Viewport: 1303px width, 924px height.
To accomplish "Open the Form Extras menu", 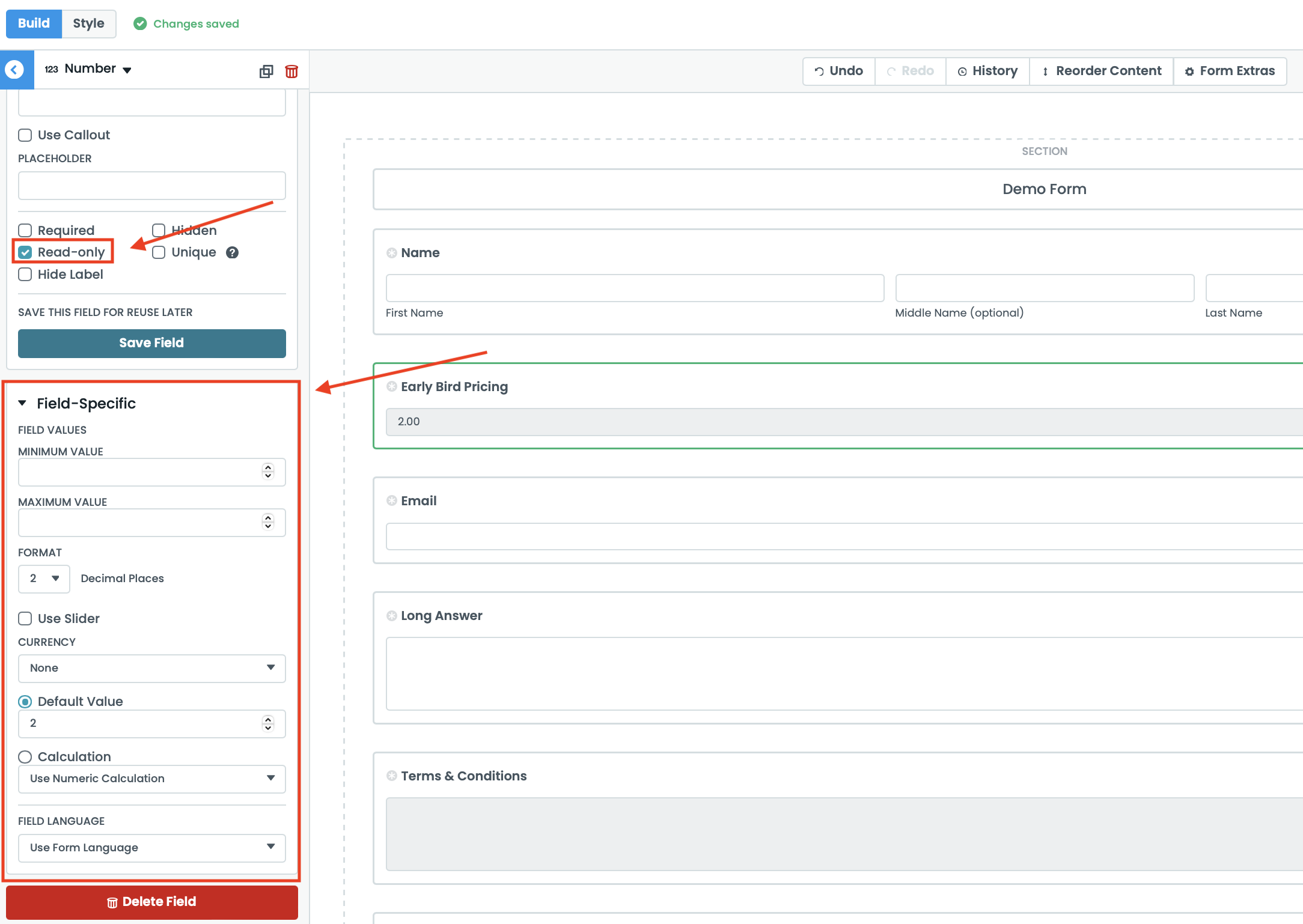I will pyautogui.click(x=1230, y=71).
